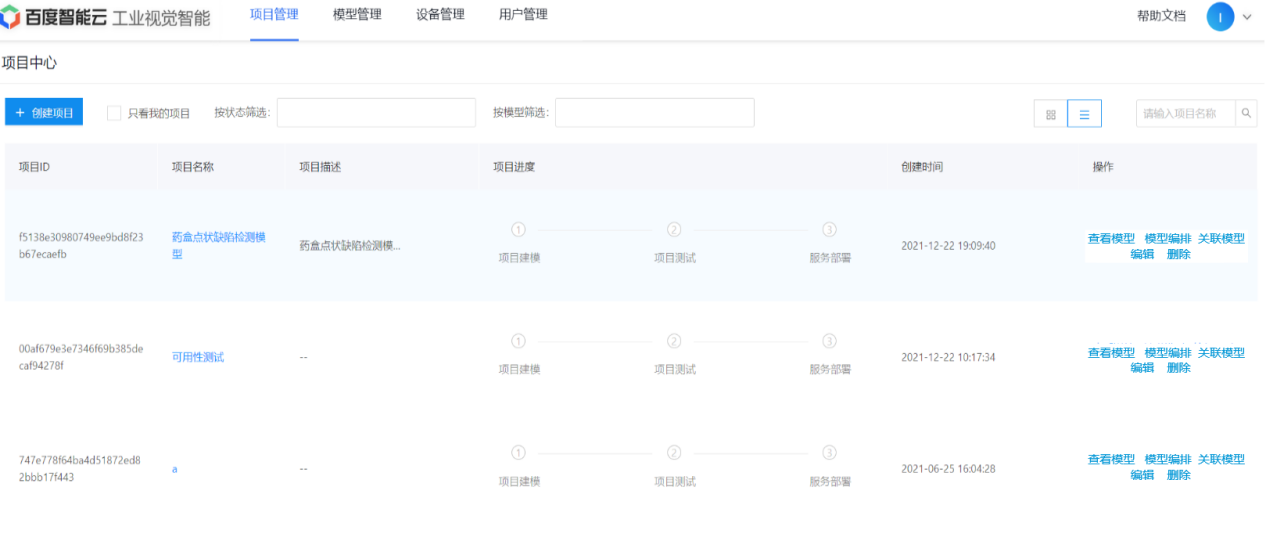1266x534 pixels.
Task: Click step 3 circle for project a
Action: point(829,453)
